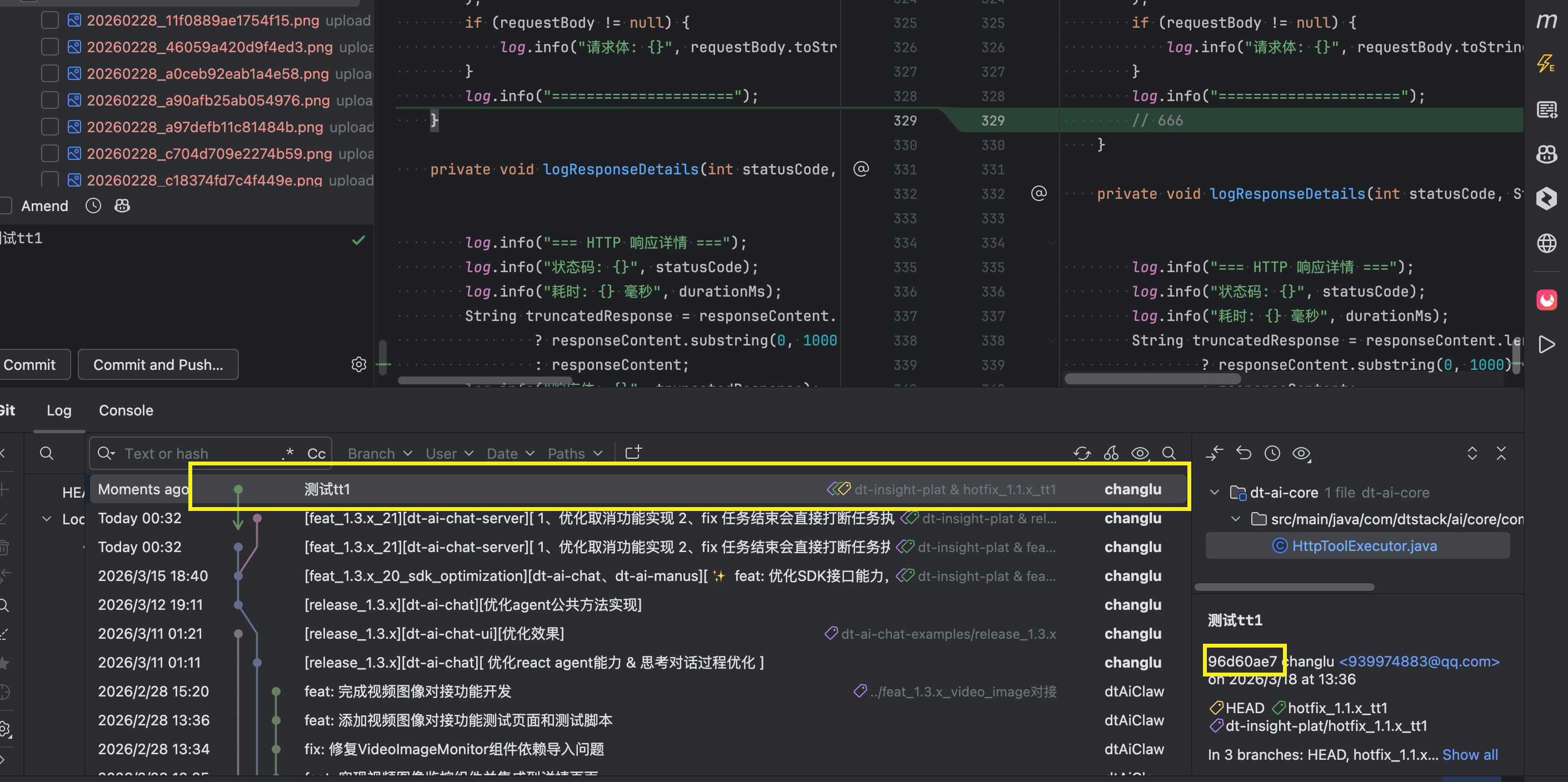The image size is (1568, 782).
Task: Open the Paths filter dropdown
Action: coord(575,453)
